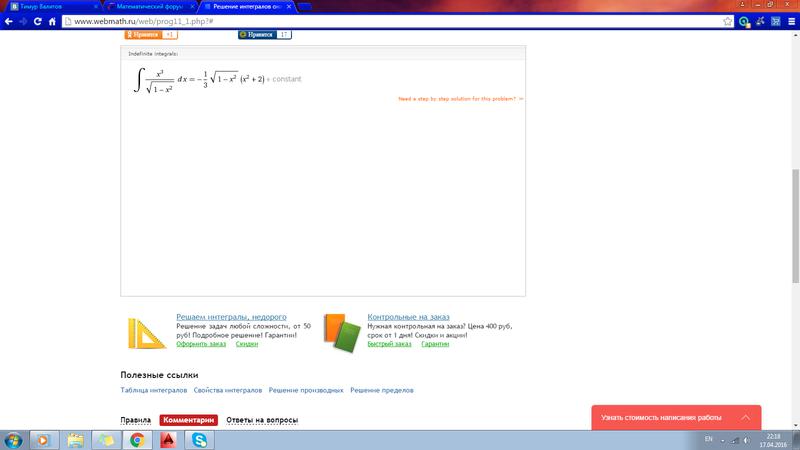The width and height of the screenshot is (800, 450).
Task: Click the orange and green books image
Action: 342,332
